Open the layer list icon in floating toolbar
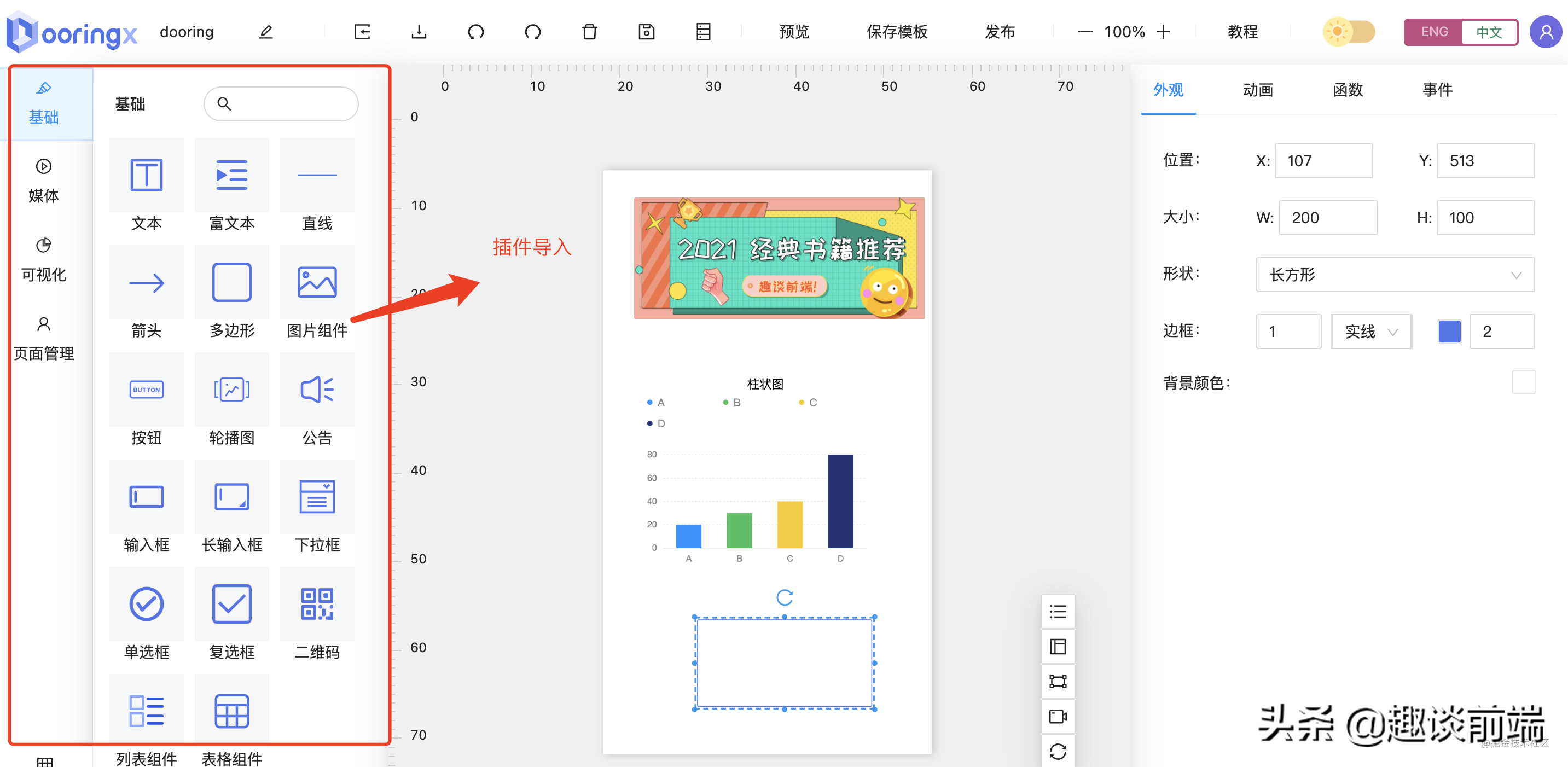The image size is (1568, 767). tap(1058, 611)
